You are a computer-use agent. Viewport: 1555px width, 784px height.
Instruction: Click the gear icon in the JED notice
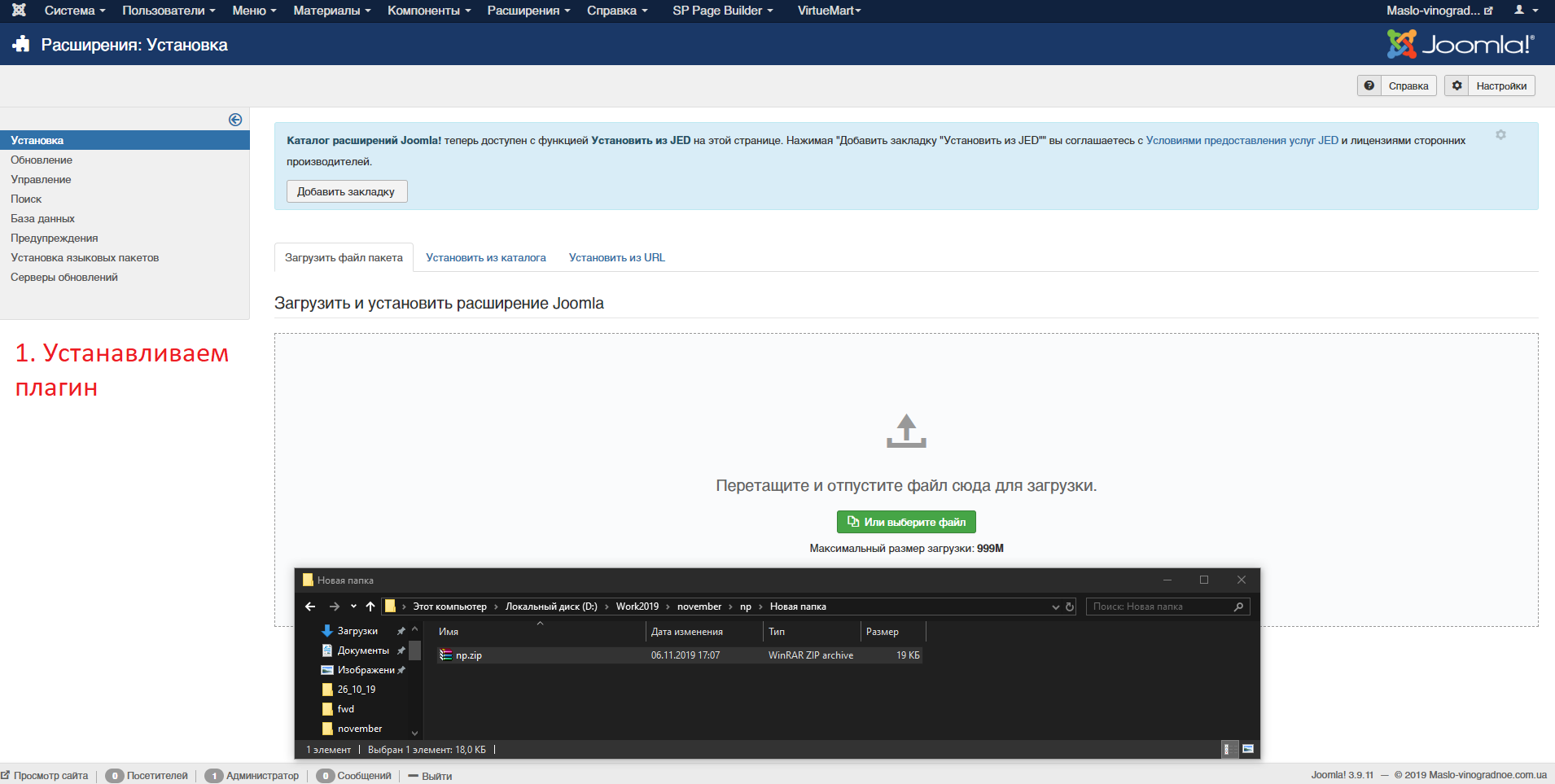pos(1500,135)
